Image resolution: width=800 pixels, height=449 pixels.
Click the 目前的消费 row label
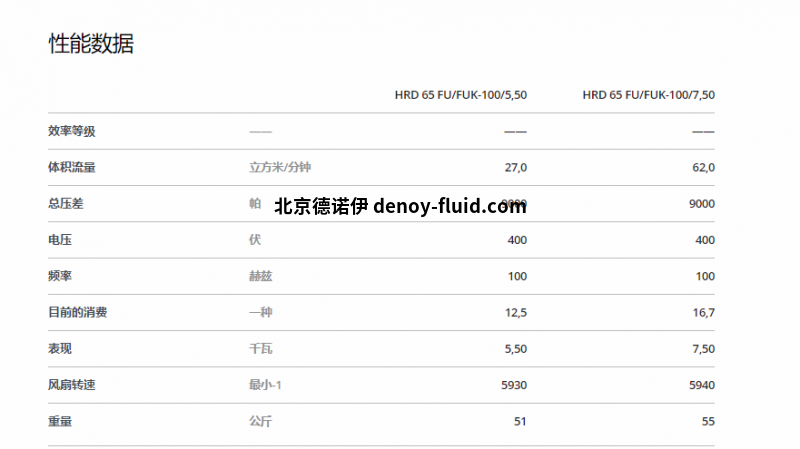[78, 312]
